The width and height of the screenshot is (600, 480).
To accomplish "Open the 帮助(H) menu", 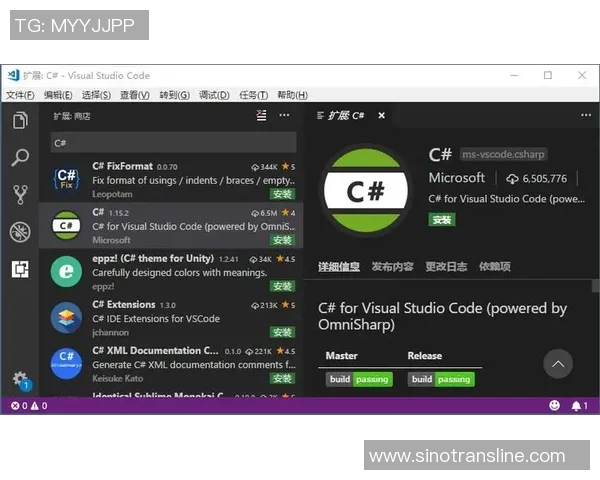I will pos(292,95).
